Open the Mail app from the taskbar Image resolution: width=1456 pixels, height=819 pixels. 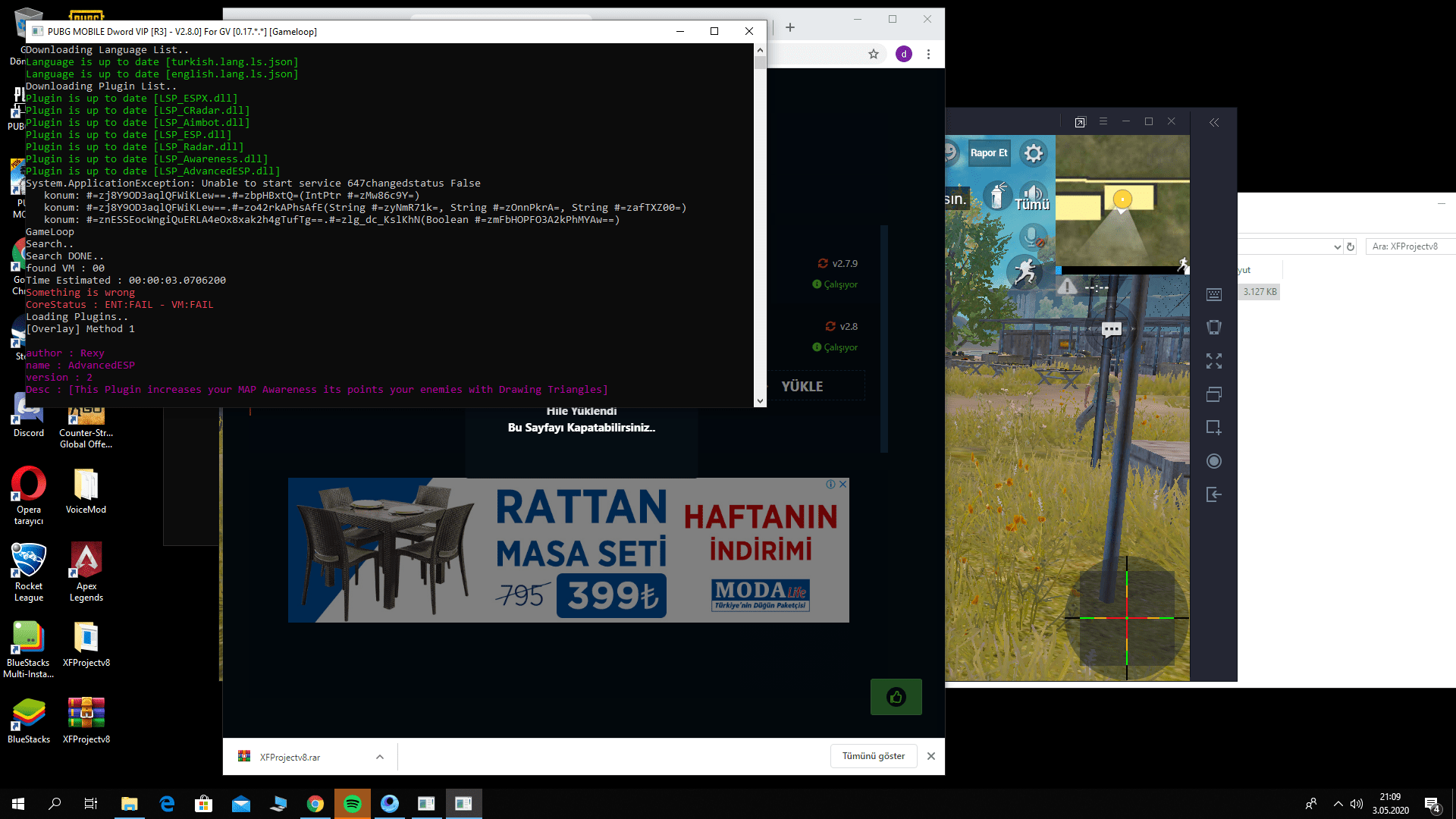[x=241, y=804]
